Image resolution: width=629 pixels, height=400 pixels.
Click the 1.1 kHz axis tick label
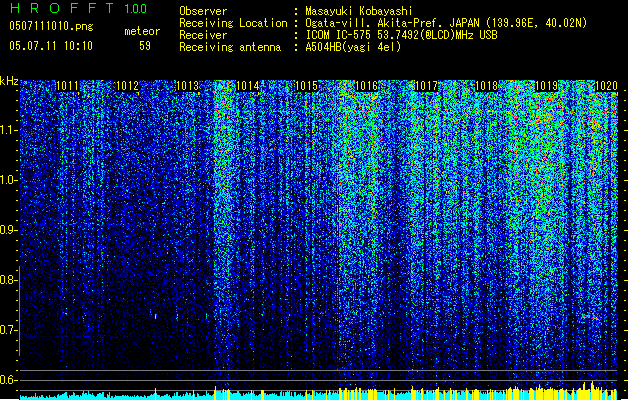pos(9,130)
